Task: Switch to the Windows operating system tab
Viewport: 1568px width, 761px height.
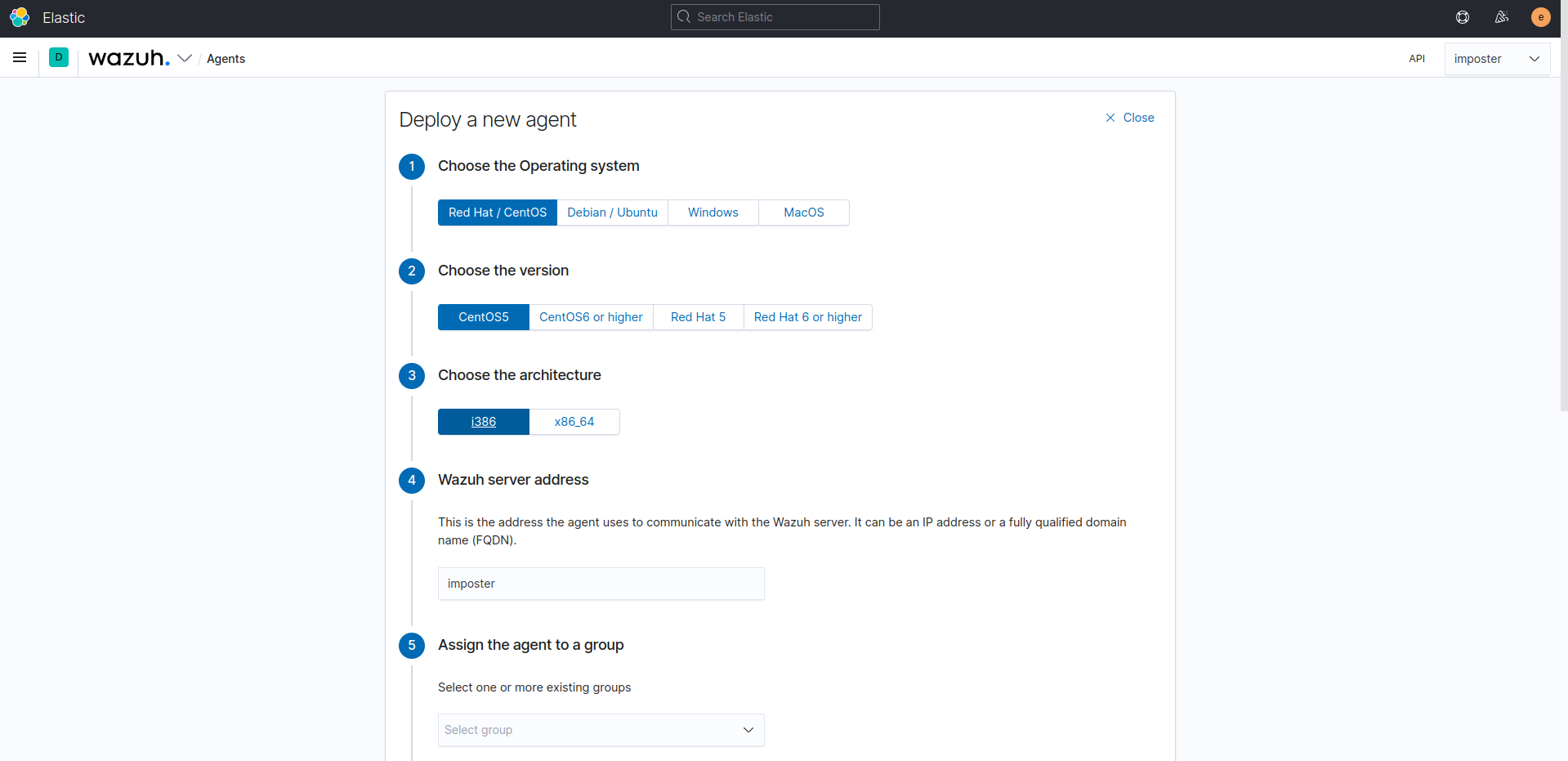Action: (x=712, y=212)
